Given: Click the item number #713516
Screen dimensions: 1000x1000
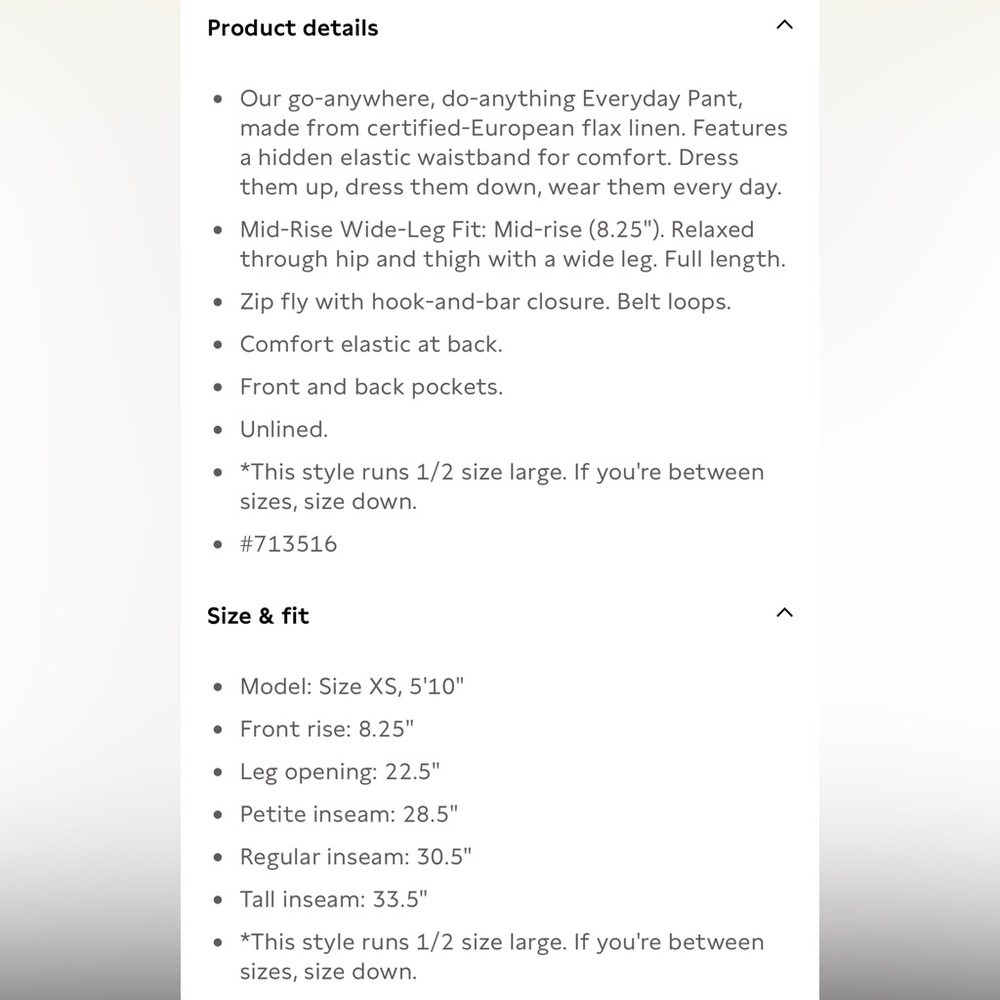Looking at the screenshot, I should pyautogui.click(x=288, y=544).
